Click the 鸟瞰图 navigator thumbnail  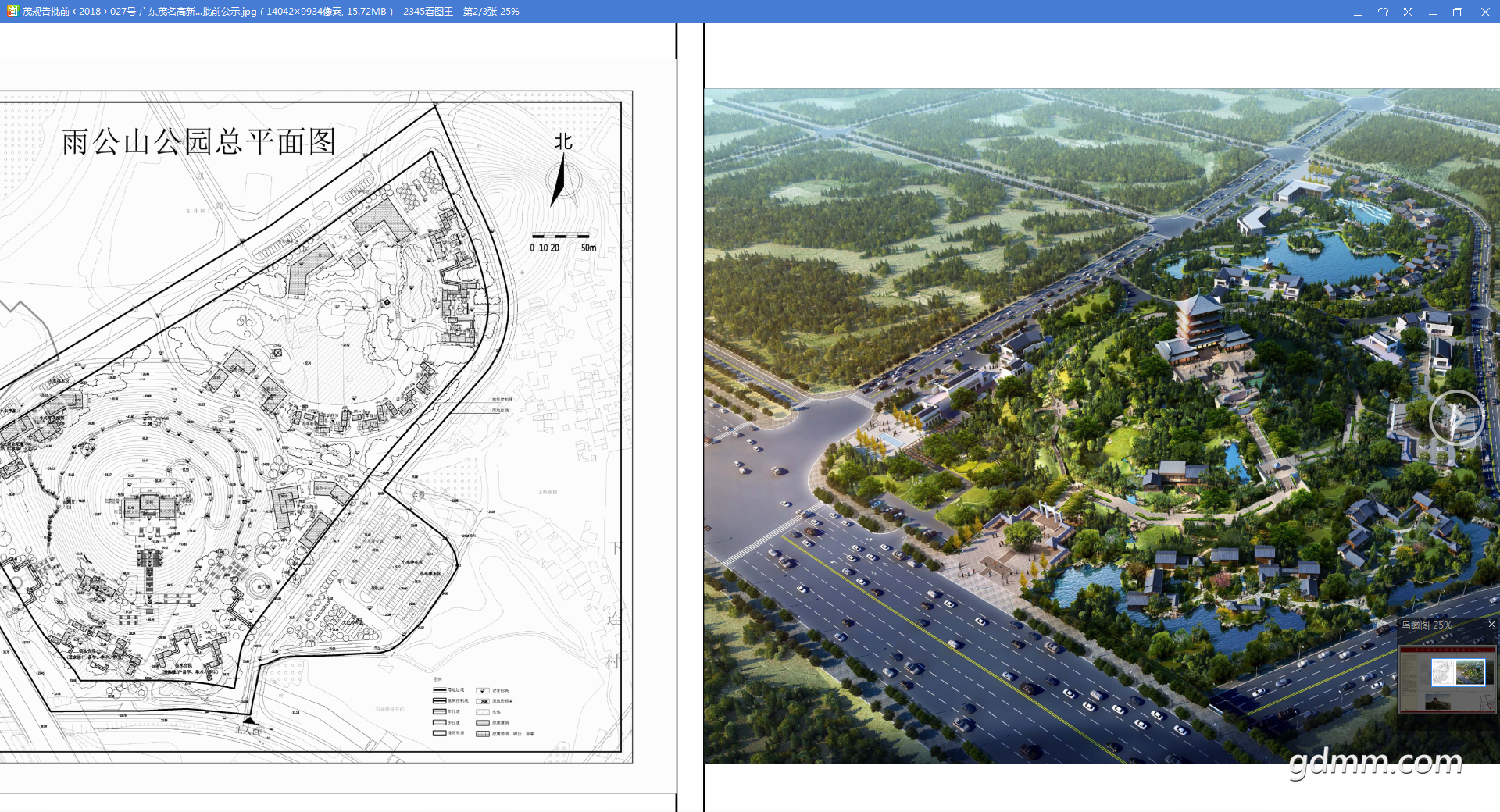click(1447, 678)
